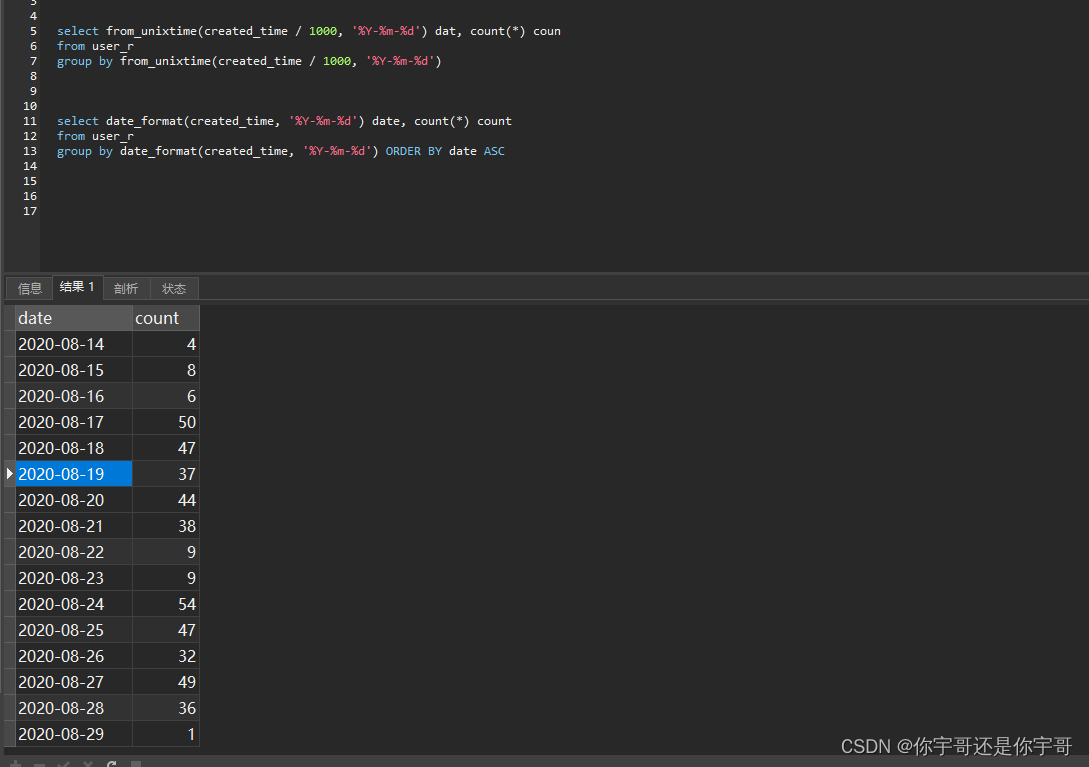Open the 剖析 tab
Viewport: 1089px width, 767px height.
126,288
